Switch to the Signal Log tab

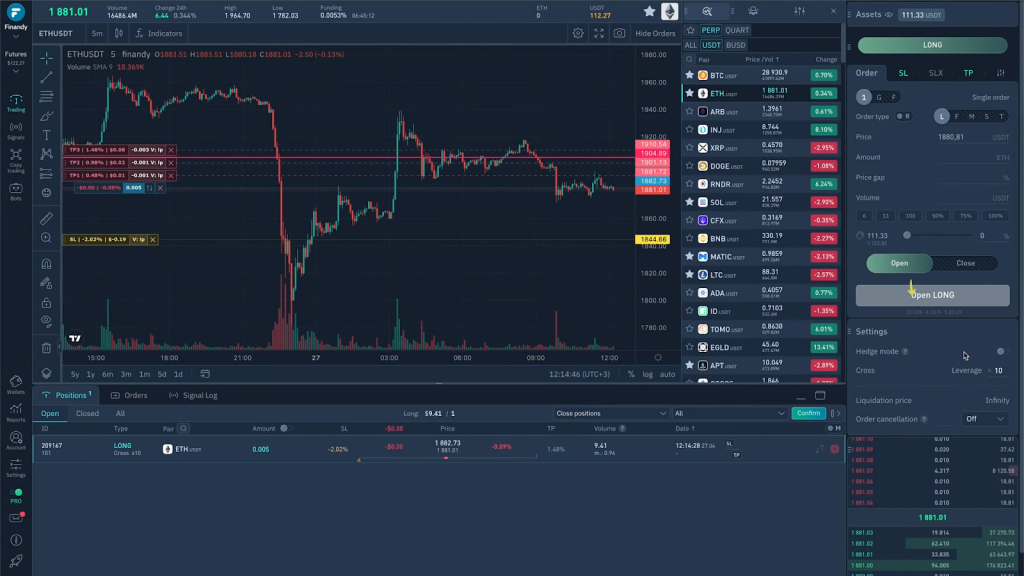(x=193, y=395)
